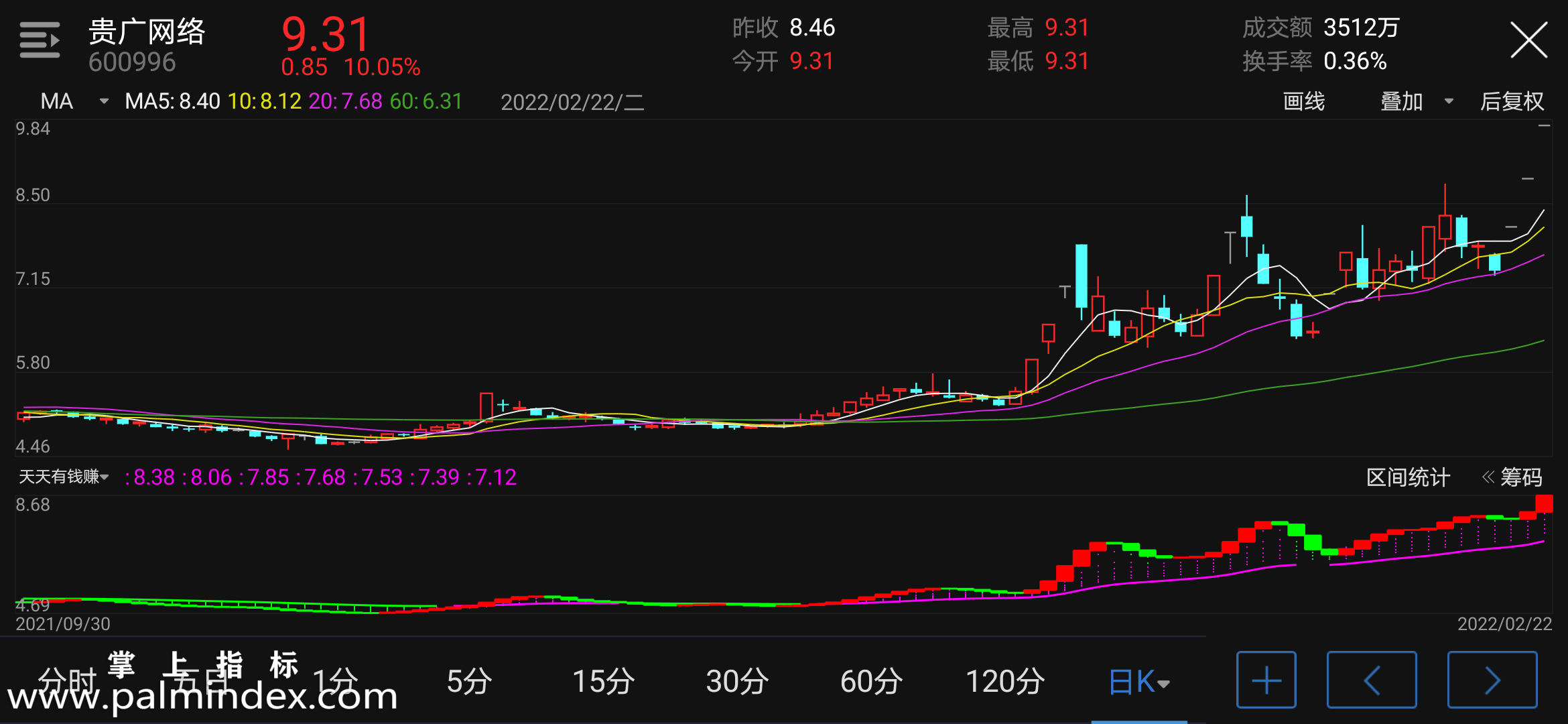
Task: Go to next stock with right arrow
Action: click(1492, 680)
